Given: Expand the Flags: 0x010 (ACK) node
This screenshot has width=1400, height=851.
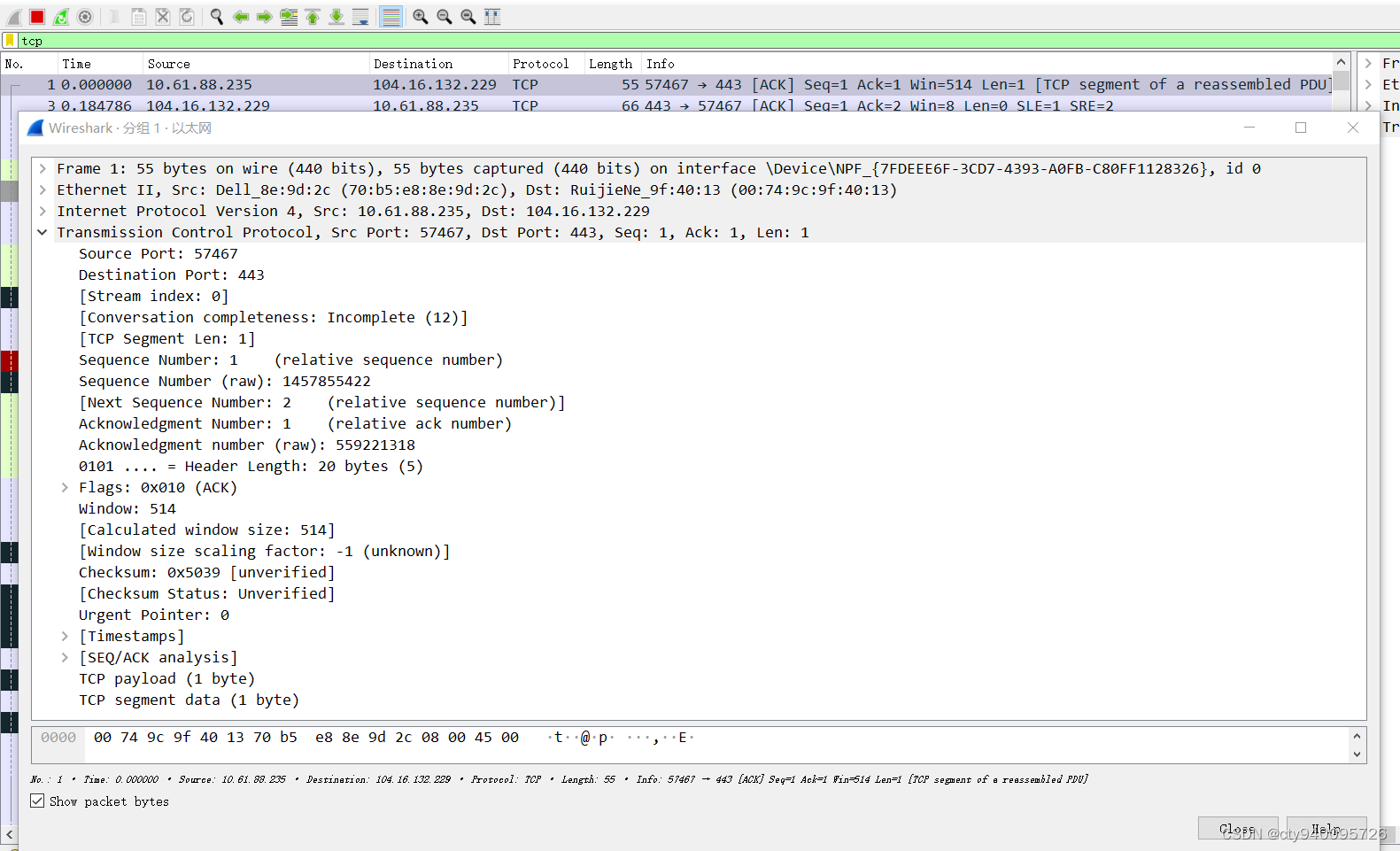Looking at the screenshot, I should click(x=65, y=487).
